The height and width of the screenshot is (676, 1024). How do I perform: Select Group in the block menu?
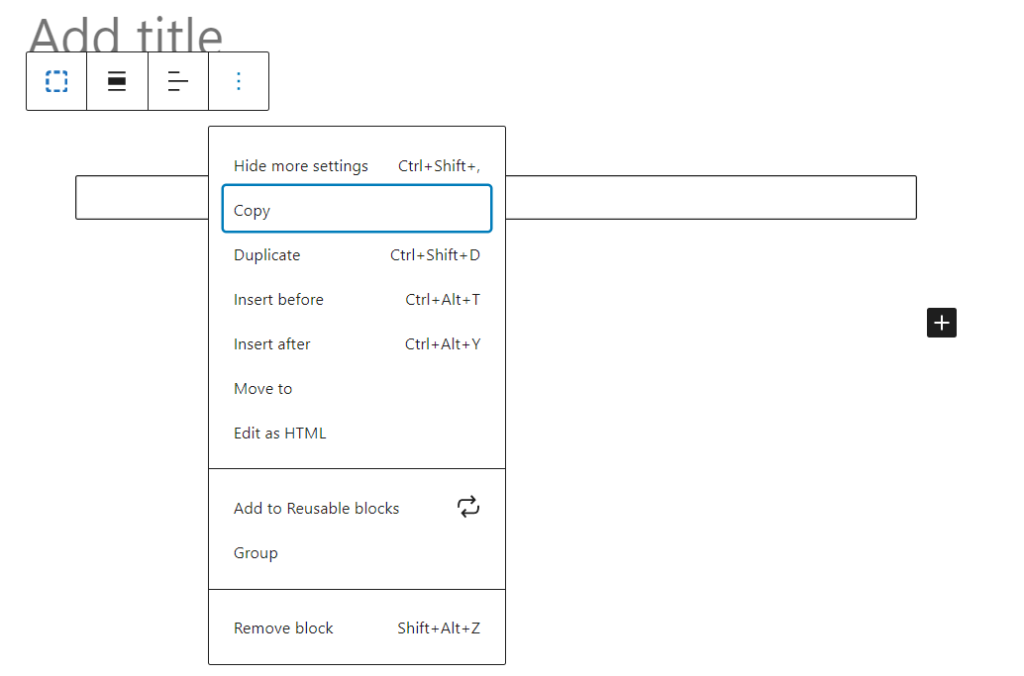pos(256,553)
